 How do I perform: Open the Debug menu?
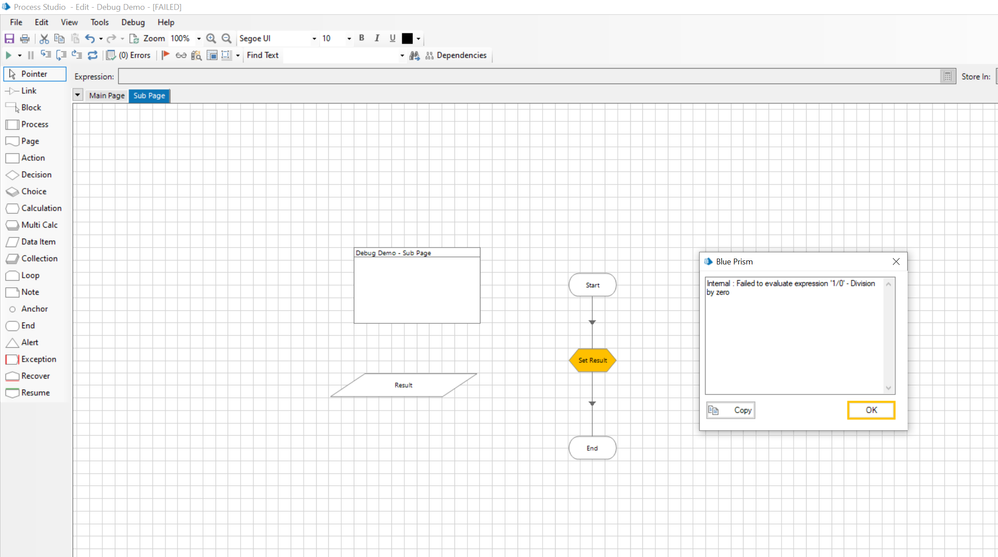point(133,22)
